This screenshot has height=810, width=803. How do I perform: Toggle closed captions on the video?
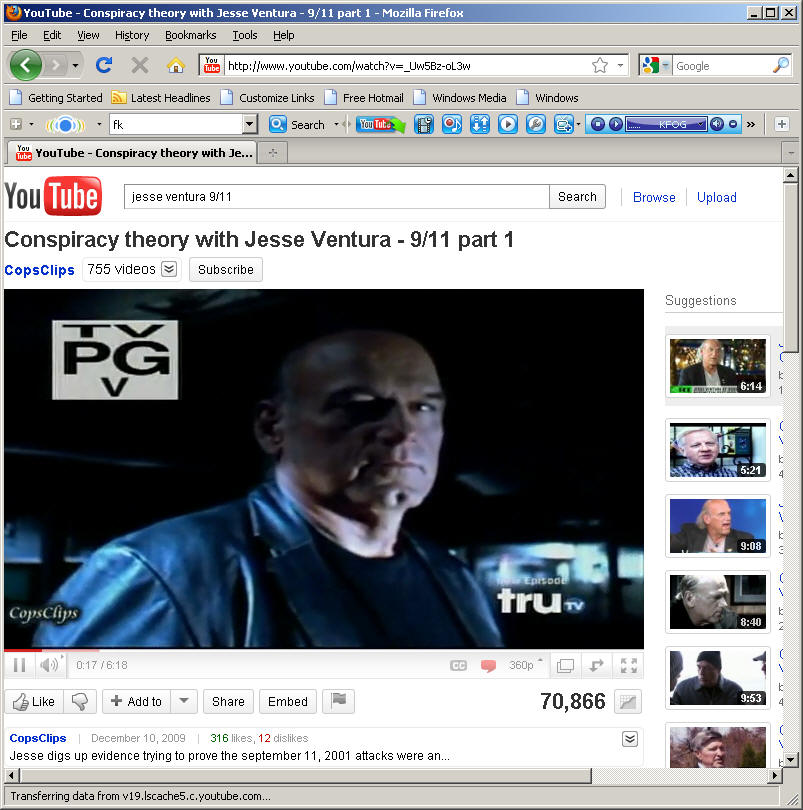458,665
